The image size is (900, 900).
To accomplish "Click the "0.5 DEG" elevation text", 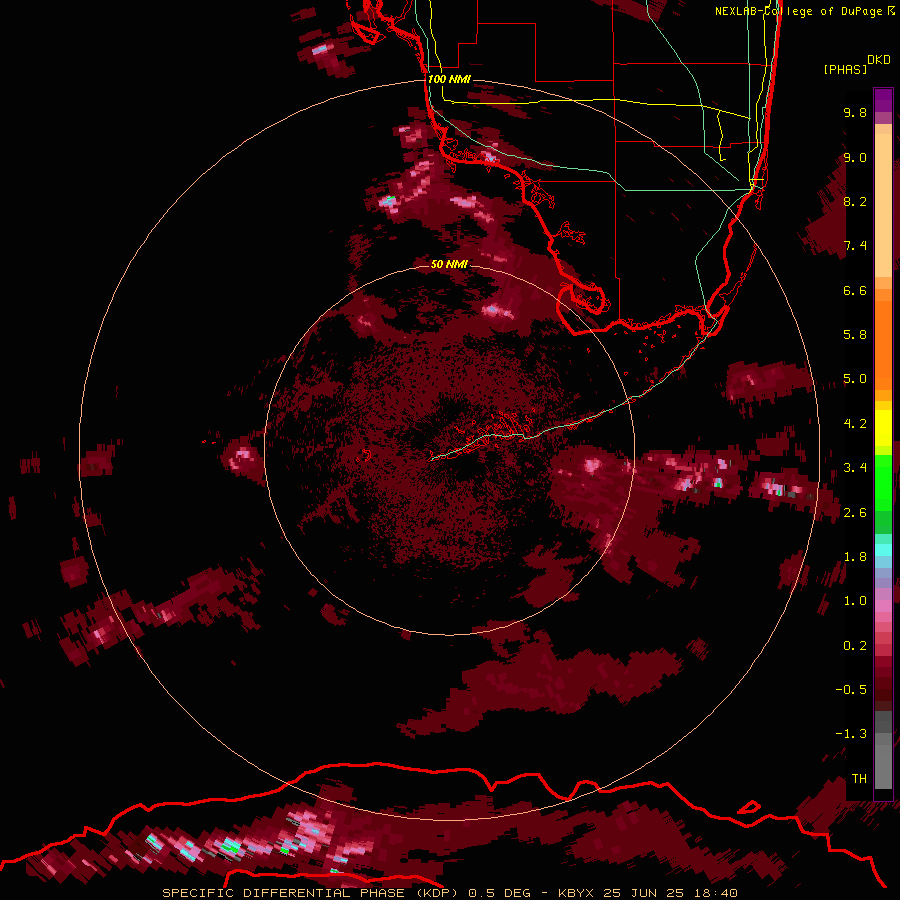I will 499,893.
